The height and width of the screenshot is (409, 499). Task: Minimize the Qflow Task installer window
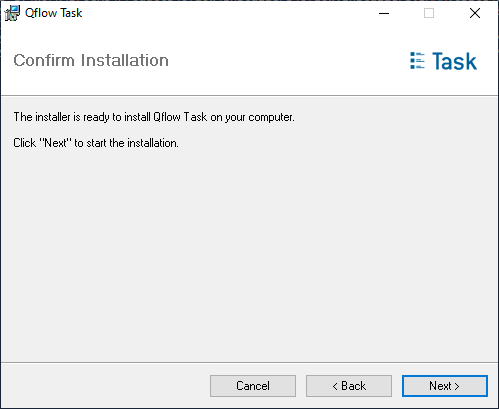[x=384, y=13]
